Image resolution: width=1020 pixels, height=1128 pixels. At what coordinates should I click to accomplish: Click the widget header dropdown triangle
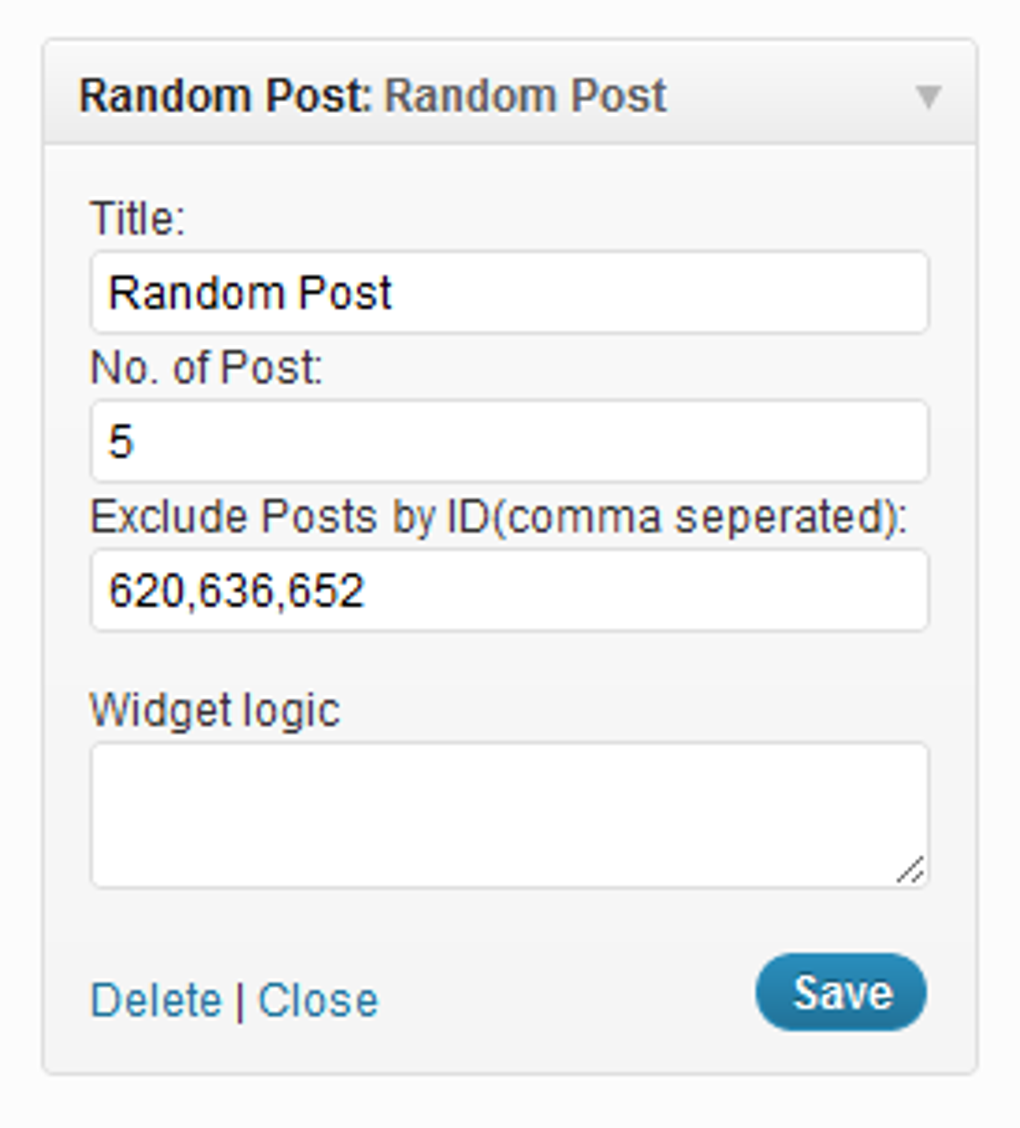click(929, 96)
